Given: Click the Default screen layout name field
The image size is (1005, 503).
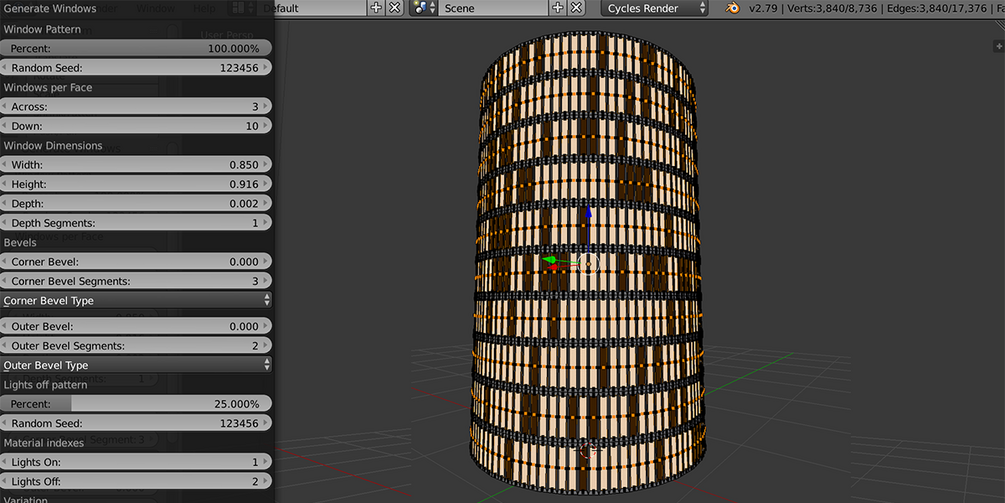Looking at the screenshot, I should [313, 8].
